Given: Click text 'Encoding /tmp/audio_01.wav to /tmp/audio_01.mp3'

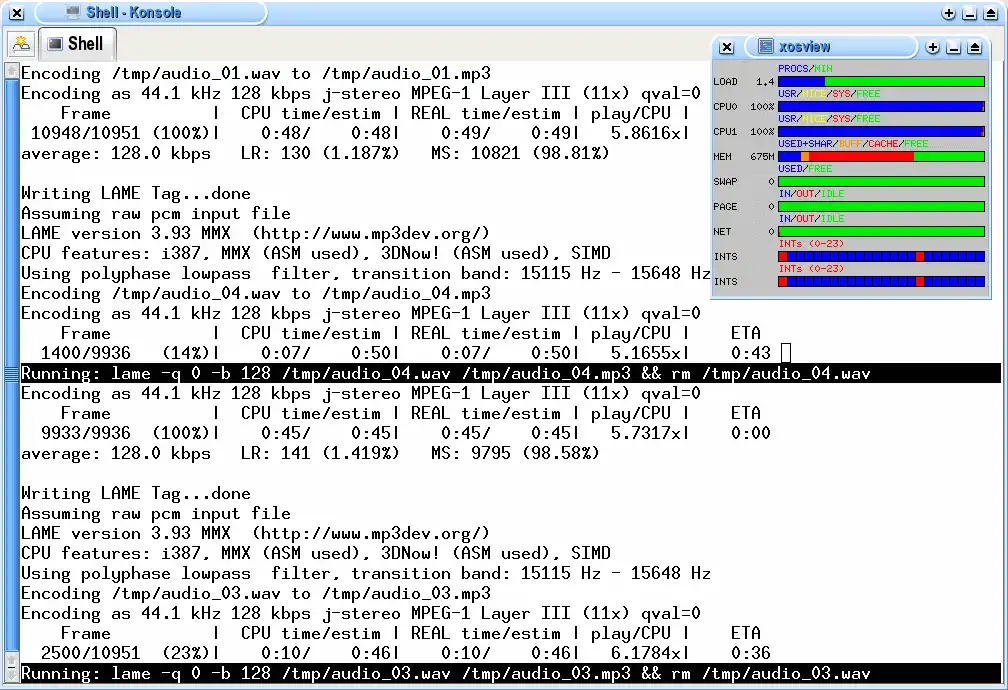Looking at the screenshot, I should tap(256, 73).
